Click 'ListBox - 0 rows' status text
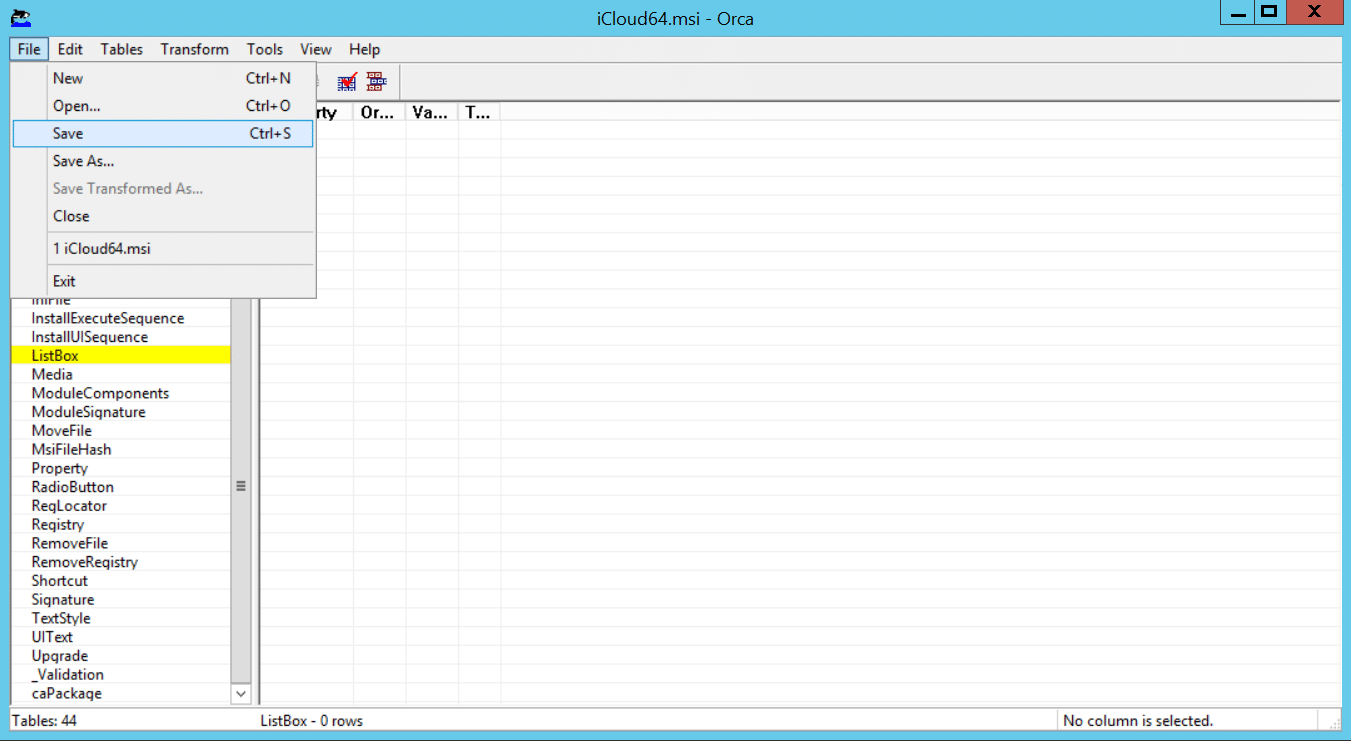The width and height of the screenshot is (1351, 741). click(x=311, y=720)
